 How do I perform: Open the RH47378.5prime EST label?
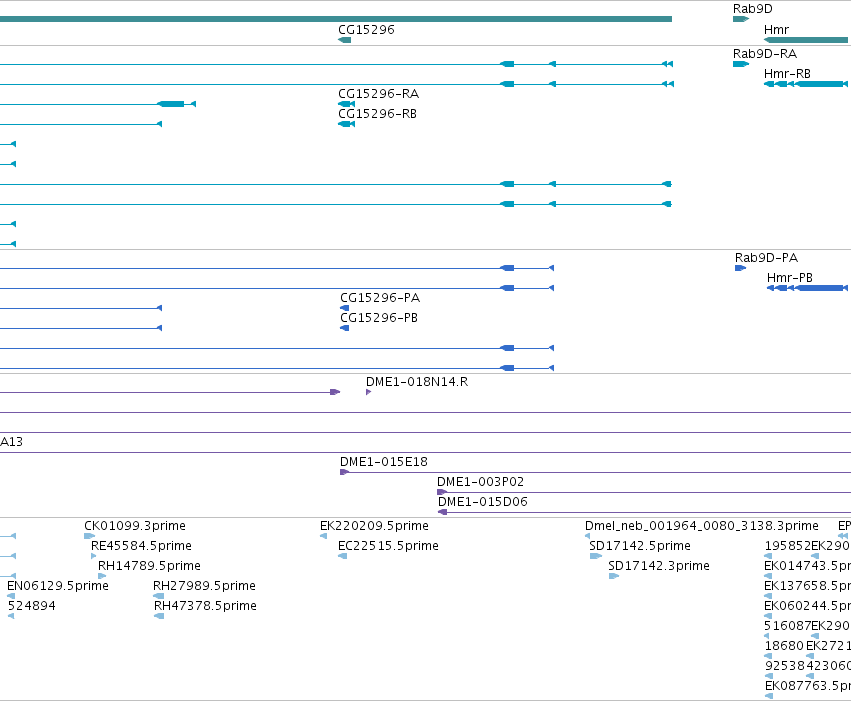(x=205, y=606)
